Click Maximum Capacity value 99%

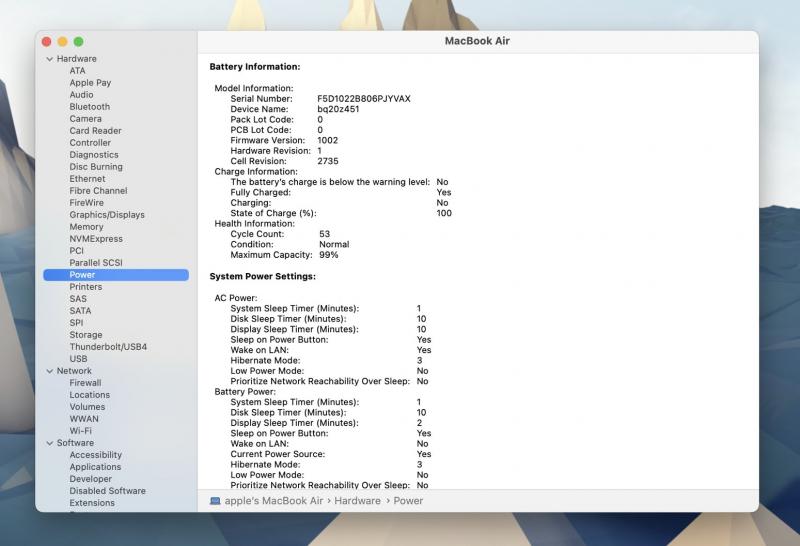click(x=329, y=255)
